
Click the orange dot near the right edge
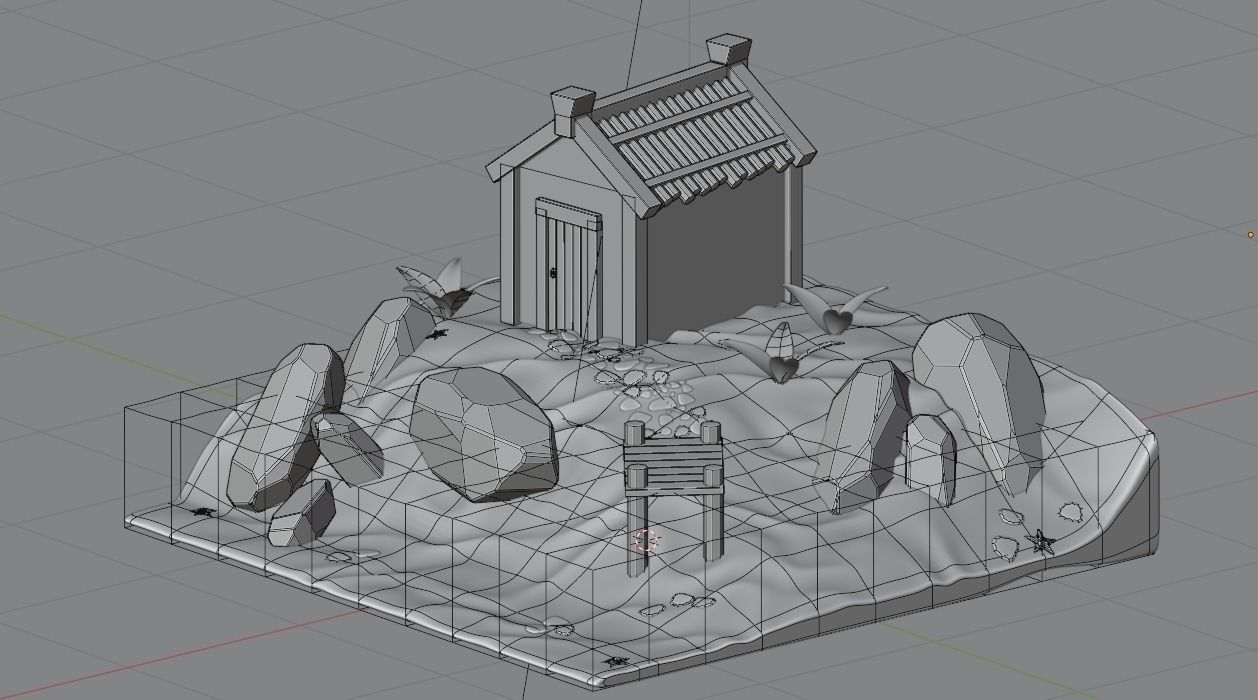[1250, 235]
